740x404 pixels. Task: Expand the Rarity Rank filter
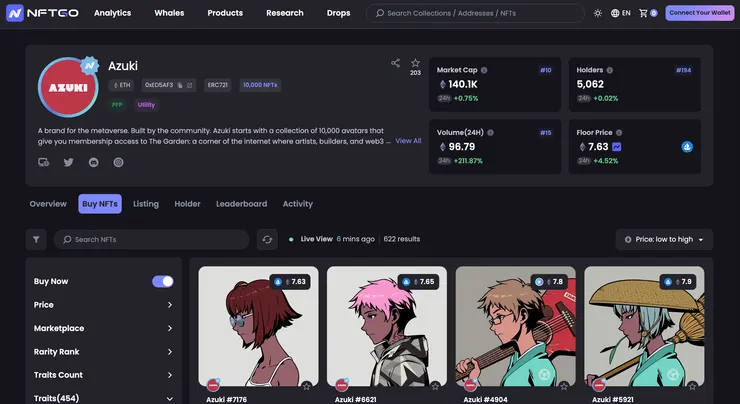(104, 352)
